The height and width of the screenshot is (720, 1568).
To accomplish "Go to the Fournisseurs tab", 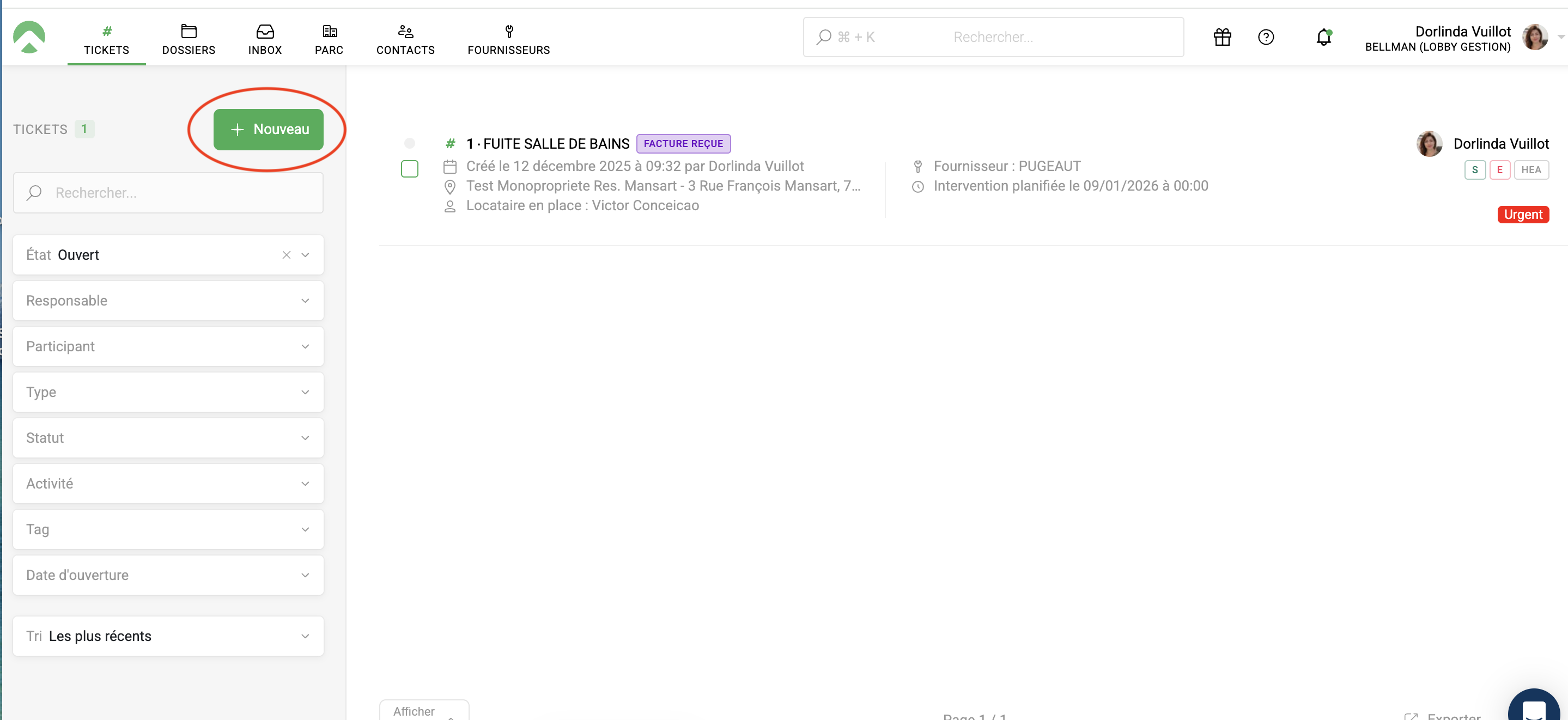I will point(508,40).
